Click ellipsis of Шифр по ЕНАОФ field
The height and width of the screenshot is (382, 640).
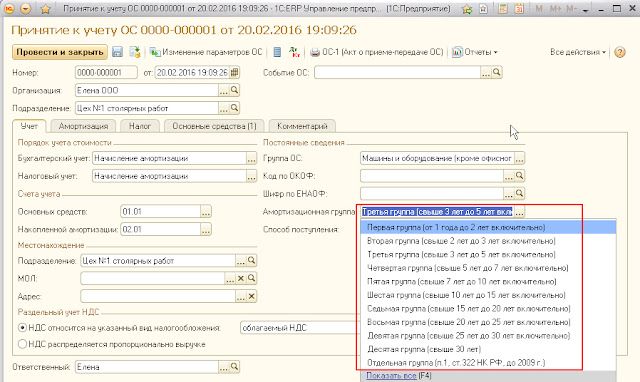click(x=509, y=194)
